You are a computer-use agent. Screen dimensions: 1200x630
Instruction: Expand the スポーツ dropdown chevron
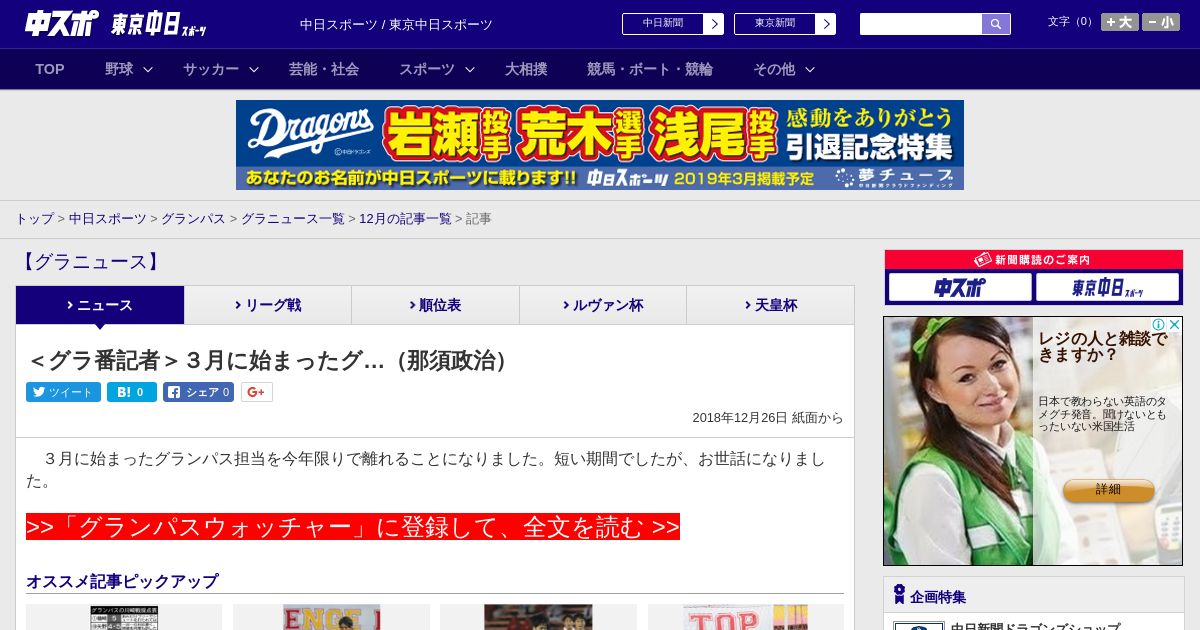click(x=470, y=69)
